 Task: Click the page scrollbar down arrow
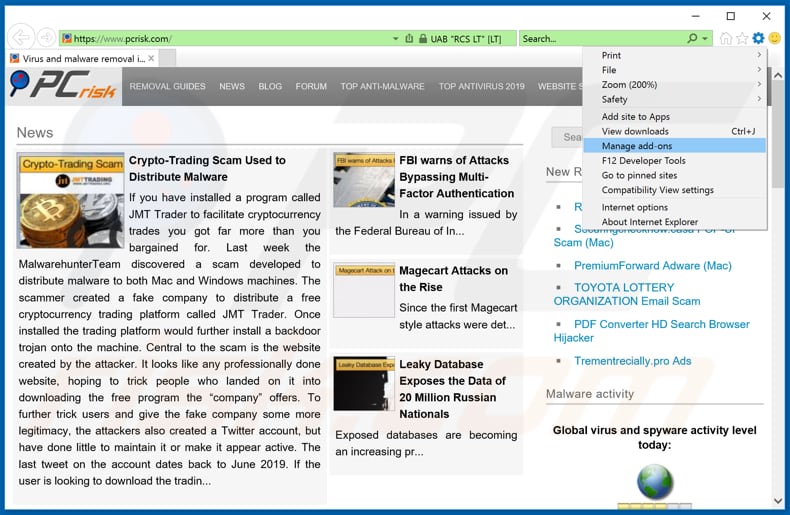[777, 500]
